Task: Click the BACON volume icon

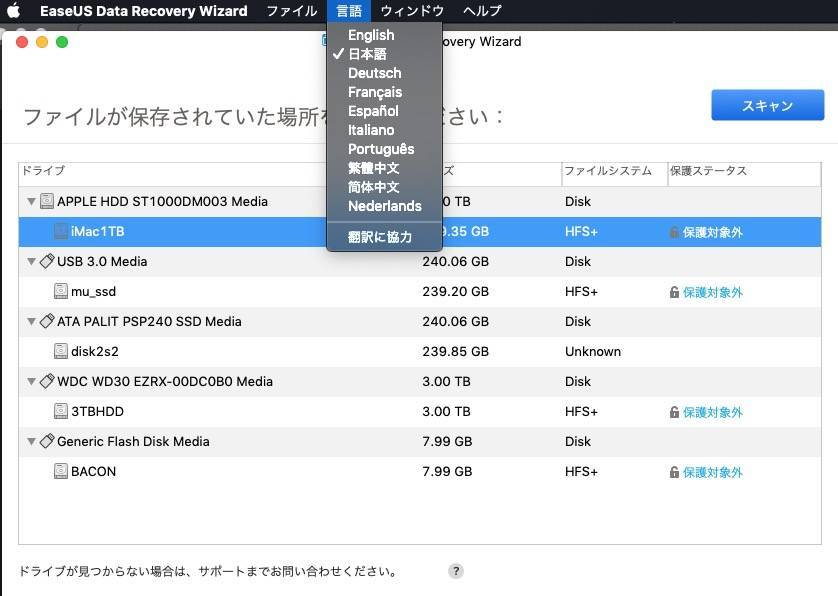Action: click(61, 471)
